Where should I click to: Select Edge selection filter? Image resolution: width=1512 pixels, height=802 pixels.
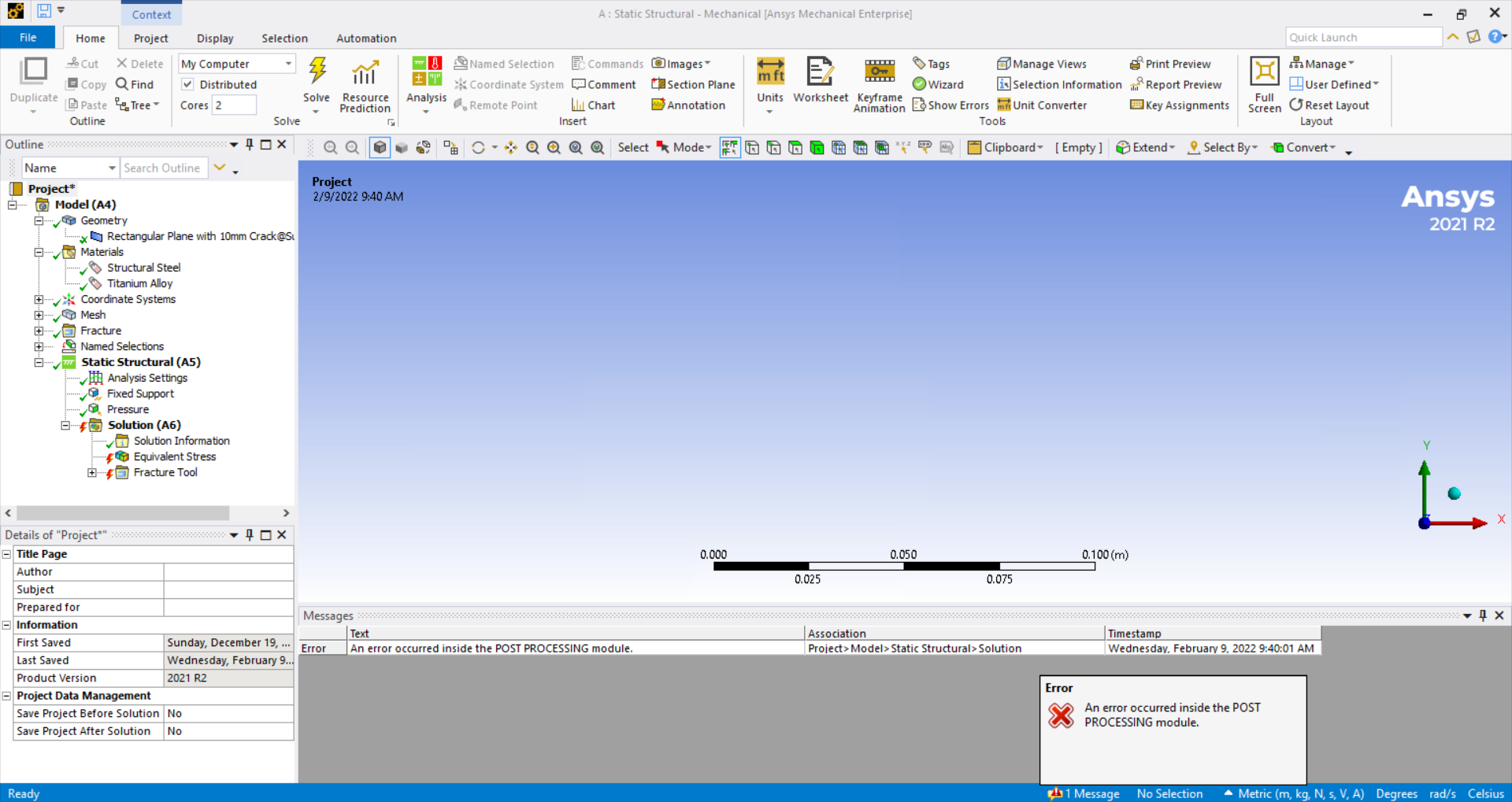coord(774,147)
